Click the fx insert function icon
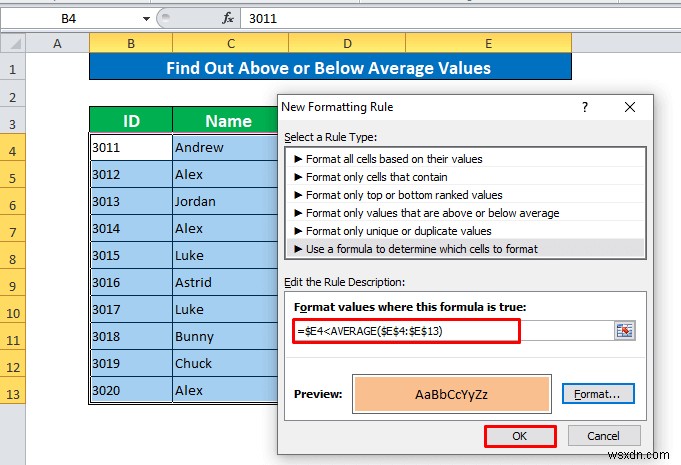681x465 pixels. pyautogui.click(x=228, y=18)
